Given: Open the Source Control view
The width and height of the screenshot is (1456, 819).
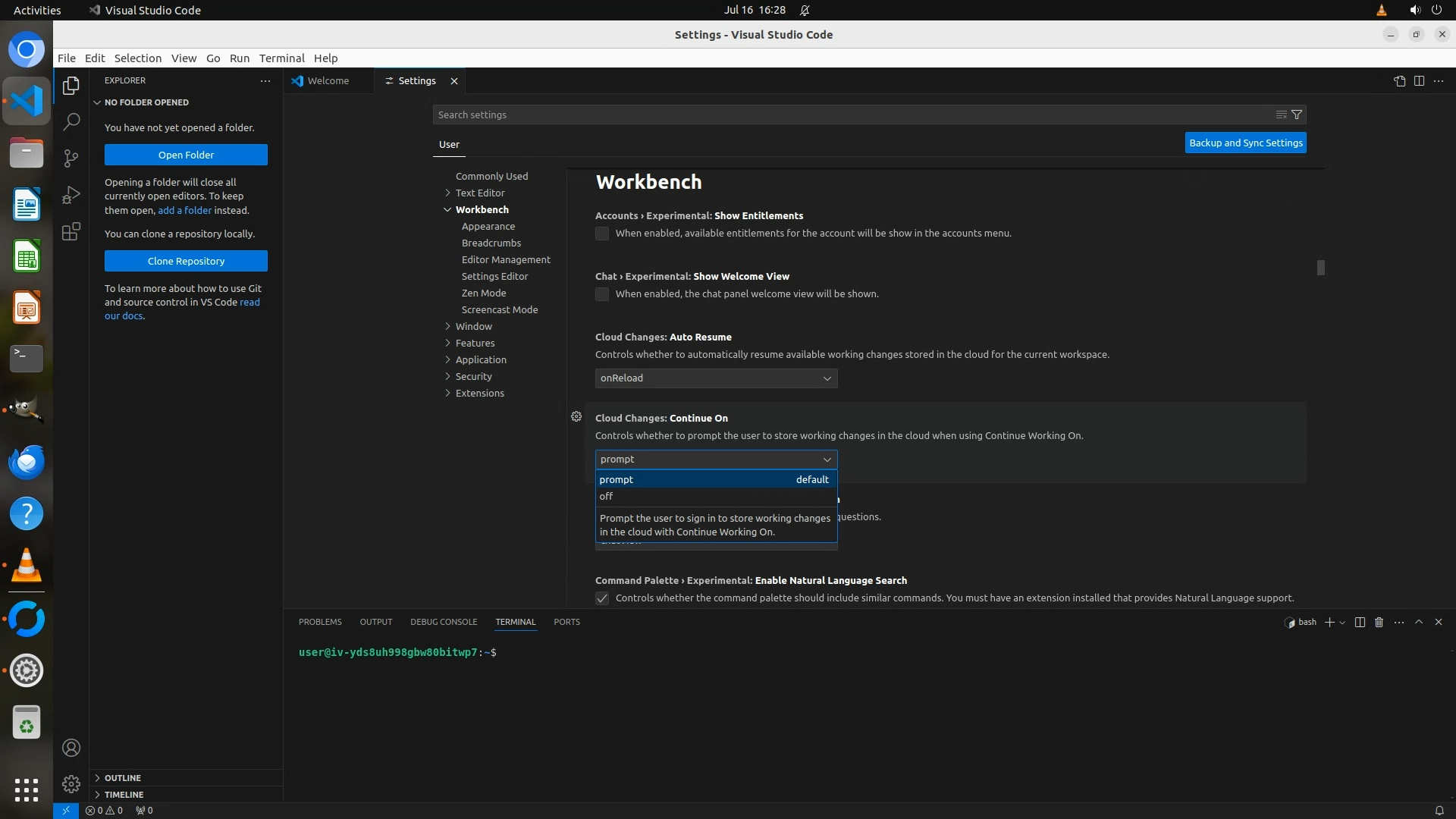Looking at the screenshot, I should (x=71, y=158).
